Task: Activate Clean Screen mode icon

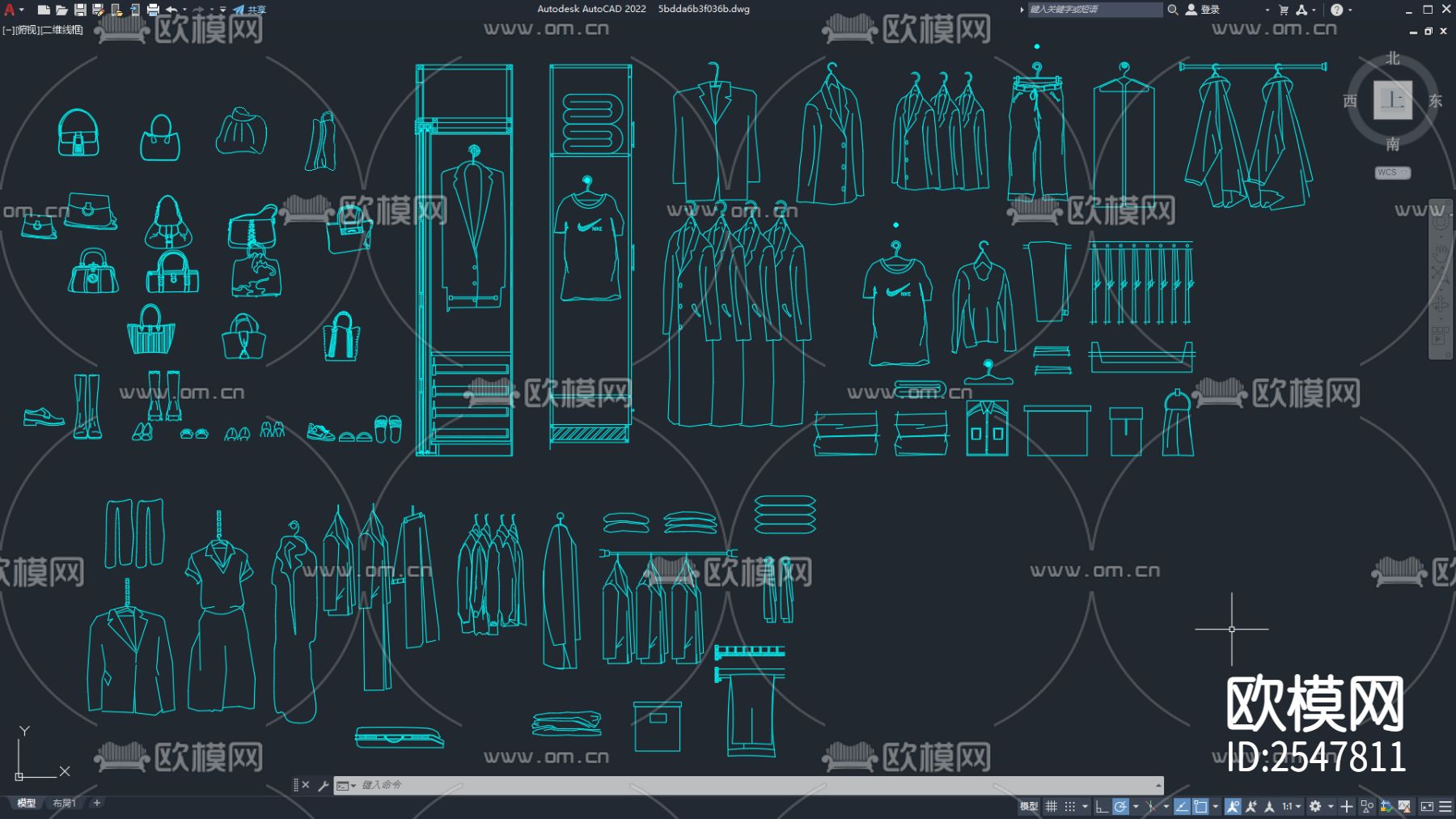Action: click(x=1427, y=806)
